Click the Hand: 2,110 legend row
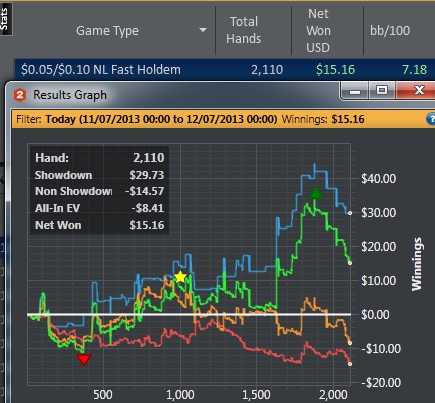Viewport: 435px width, 403px height. point(99,158)
